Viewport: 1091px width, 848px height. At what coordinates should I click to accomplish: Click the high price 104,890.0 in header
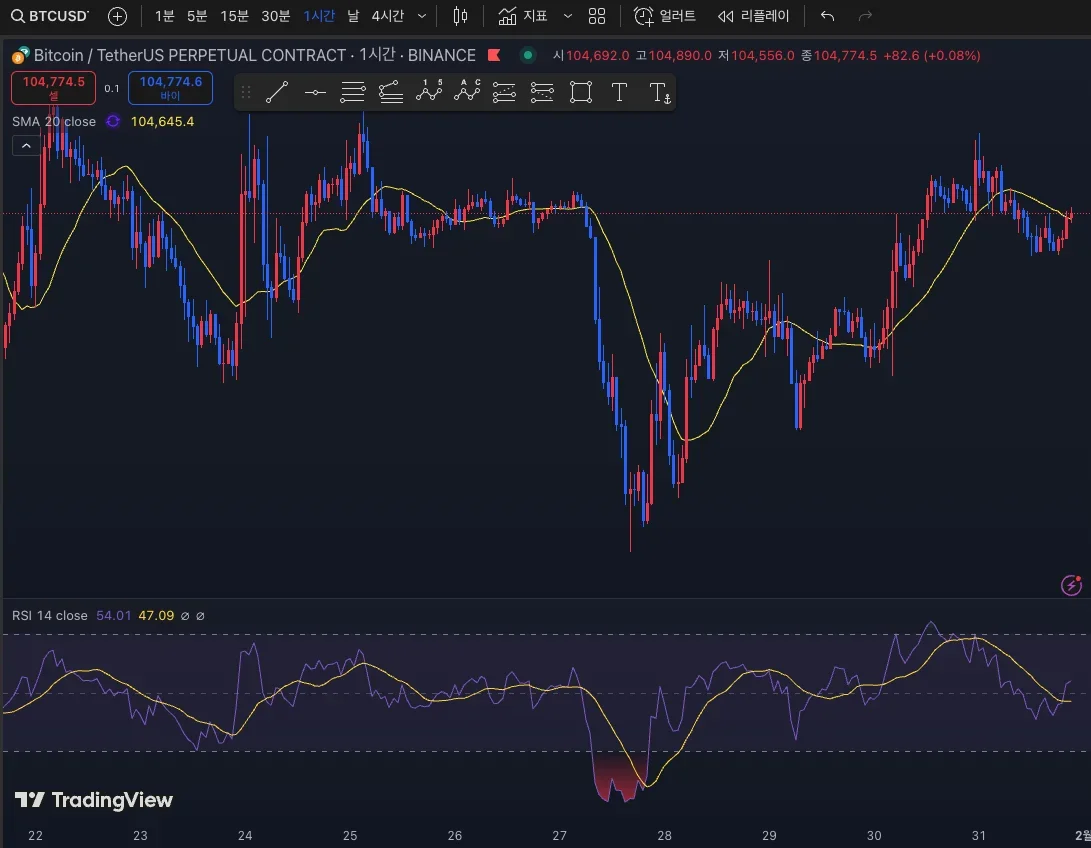[x=680, y=56]
